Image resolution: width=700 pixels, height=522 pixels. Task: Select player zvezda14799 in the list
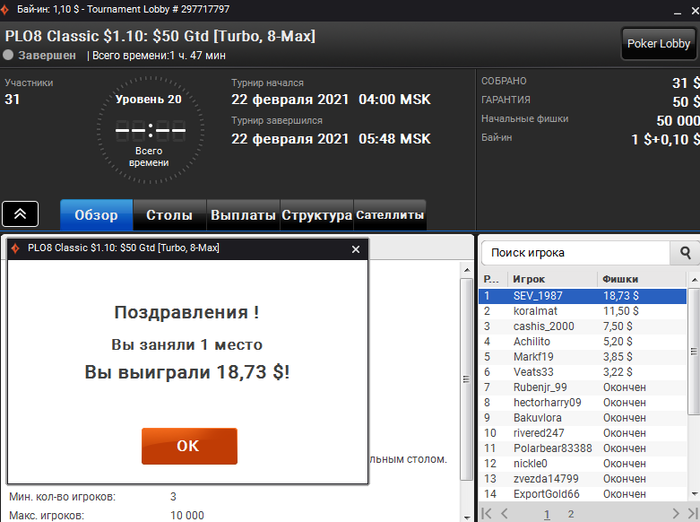583,479
